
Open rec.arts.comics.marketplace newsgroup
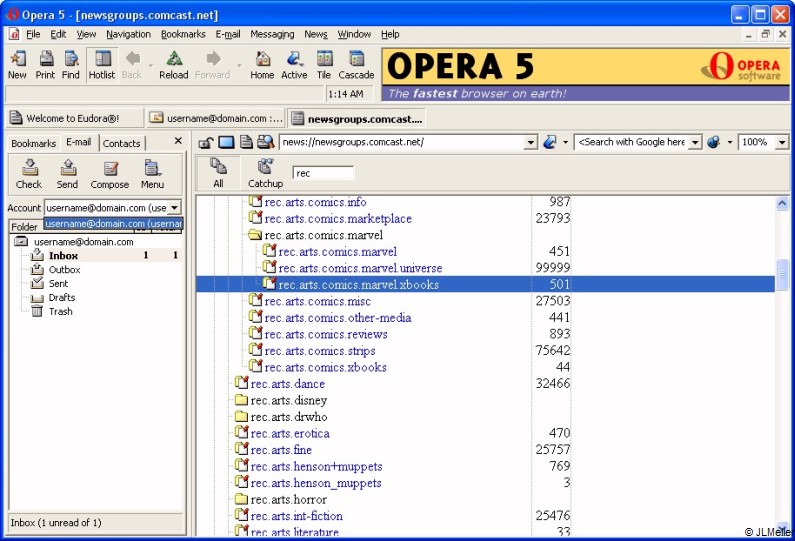[x=338, y=219]
